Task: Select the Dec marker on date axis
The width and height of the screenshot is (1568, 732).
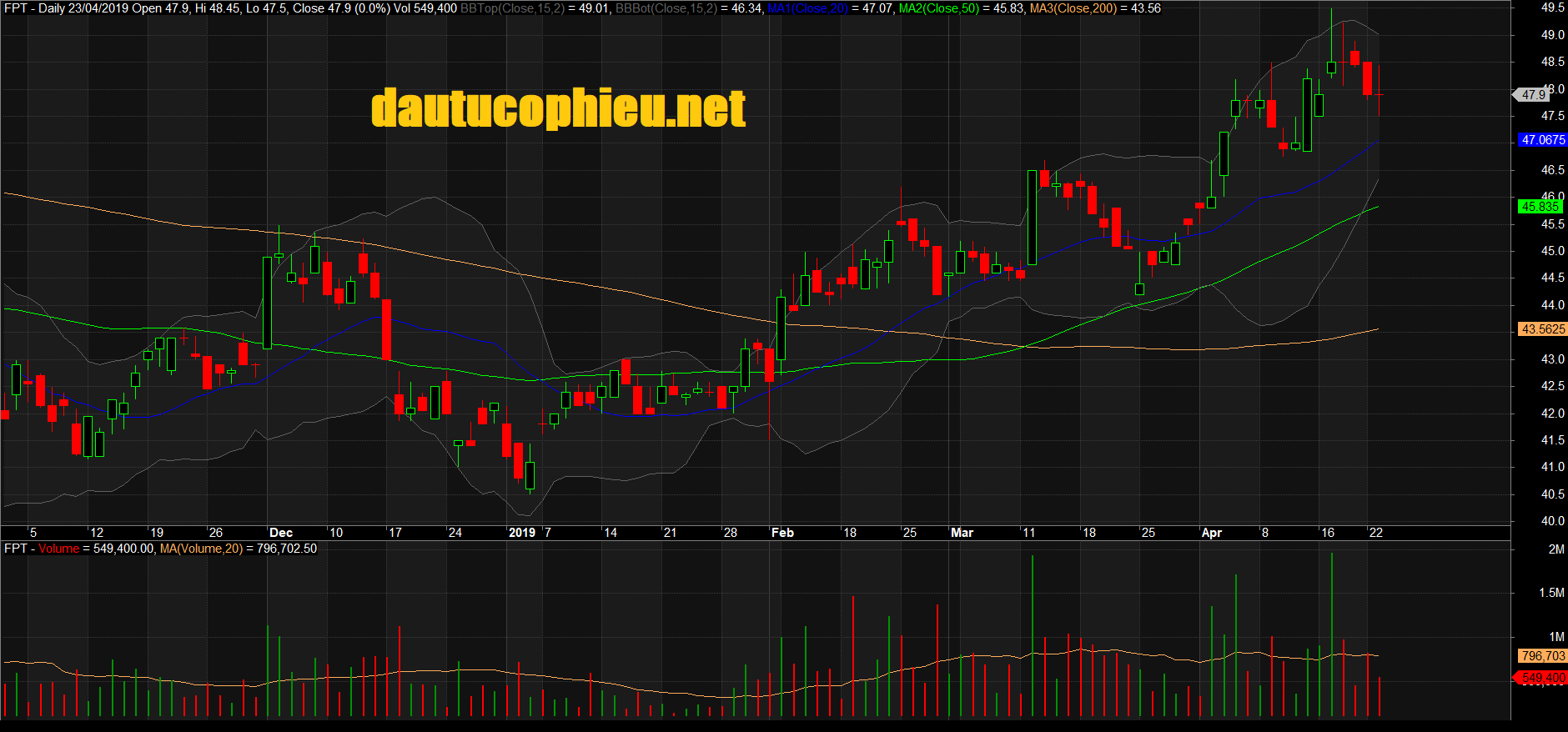Action: tap(281, 533)
